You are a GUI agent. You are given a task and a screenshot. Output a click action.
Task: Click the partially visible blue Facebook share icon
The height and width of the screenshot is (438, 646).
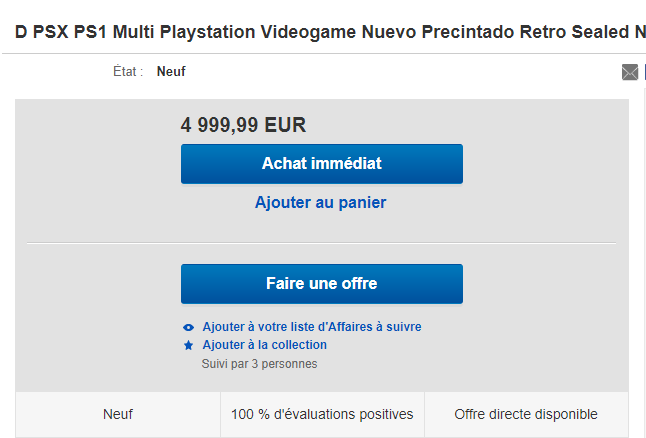point(645,72)
